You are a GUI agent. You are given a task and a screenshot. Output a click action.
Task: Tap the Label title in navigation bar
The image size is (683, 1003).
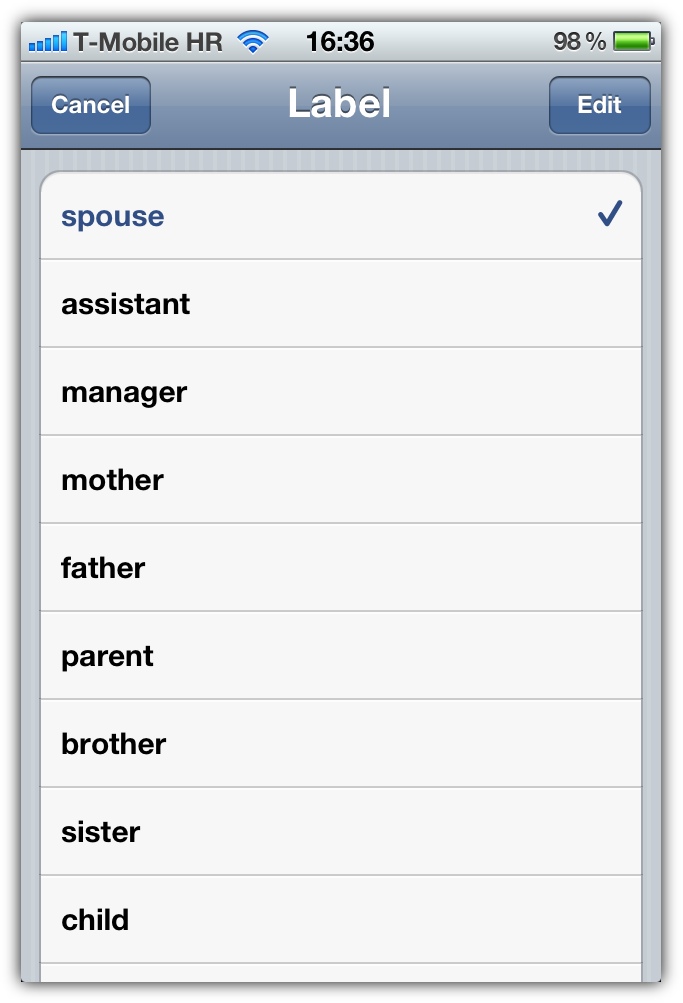(x=339, y=103)
